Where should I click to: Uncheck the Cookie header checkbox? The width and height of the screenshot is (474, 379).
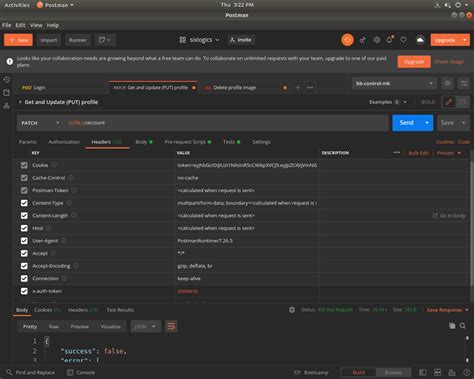point(24,165)
